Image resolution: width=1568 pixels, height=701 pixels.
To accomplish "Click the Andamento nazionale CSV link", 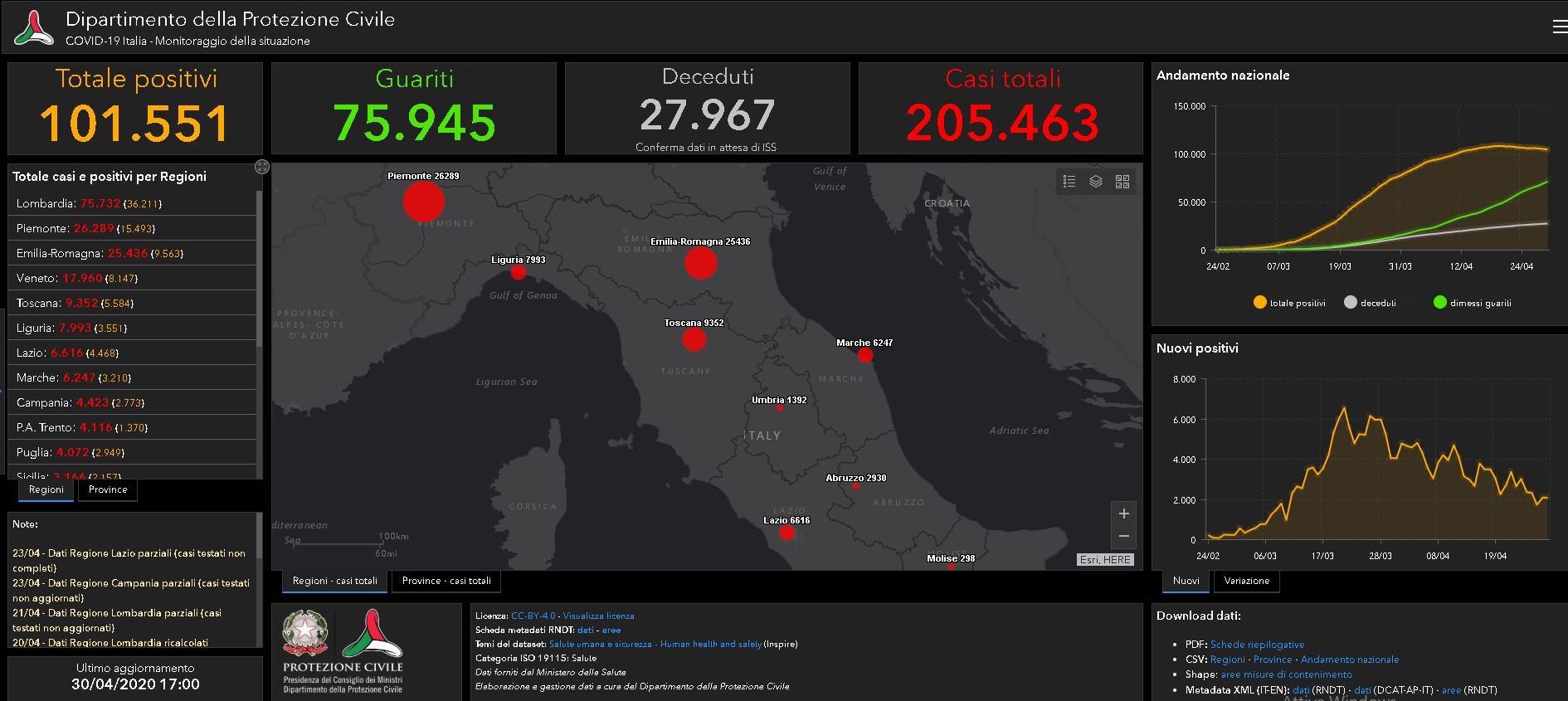I will pyautogui.click(x=1350, y=660).
